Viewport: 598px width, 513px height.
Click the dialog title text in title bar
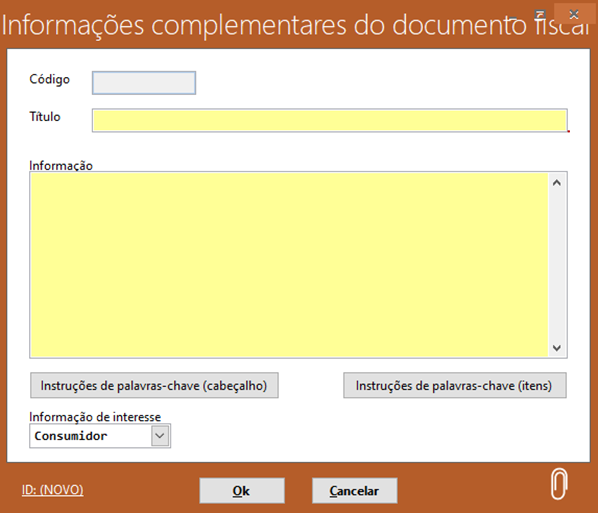pyautogui.click(x=296, y=25)
